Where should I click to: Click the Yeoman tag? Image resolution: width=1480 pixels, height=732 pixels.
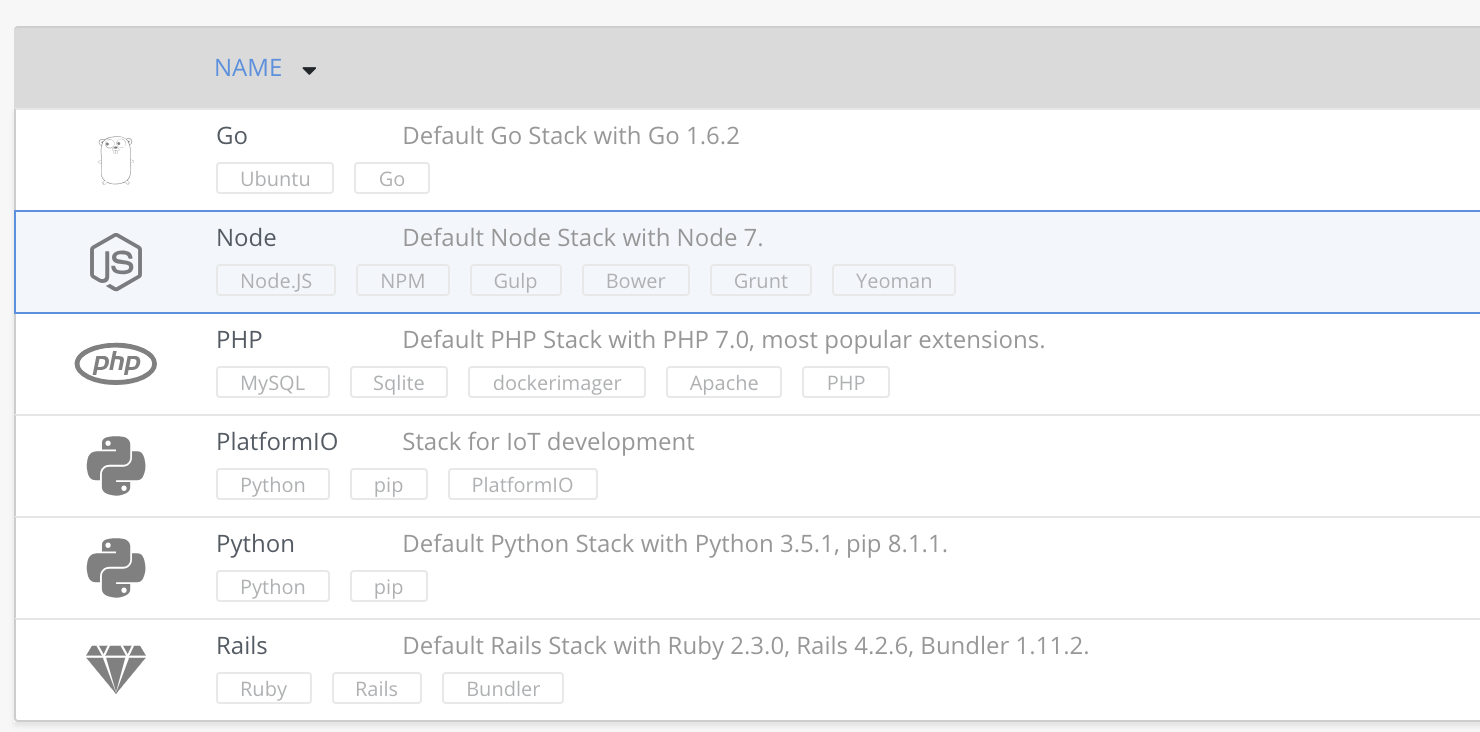[894, 281]
